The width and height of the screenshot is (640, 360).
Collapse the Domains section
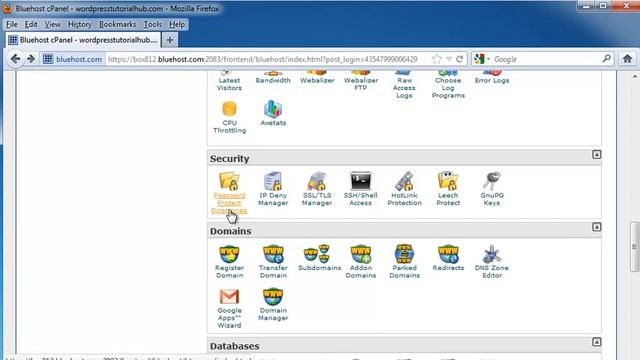point(596,227)
